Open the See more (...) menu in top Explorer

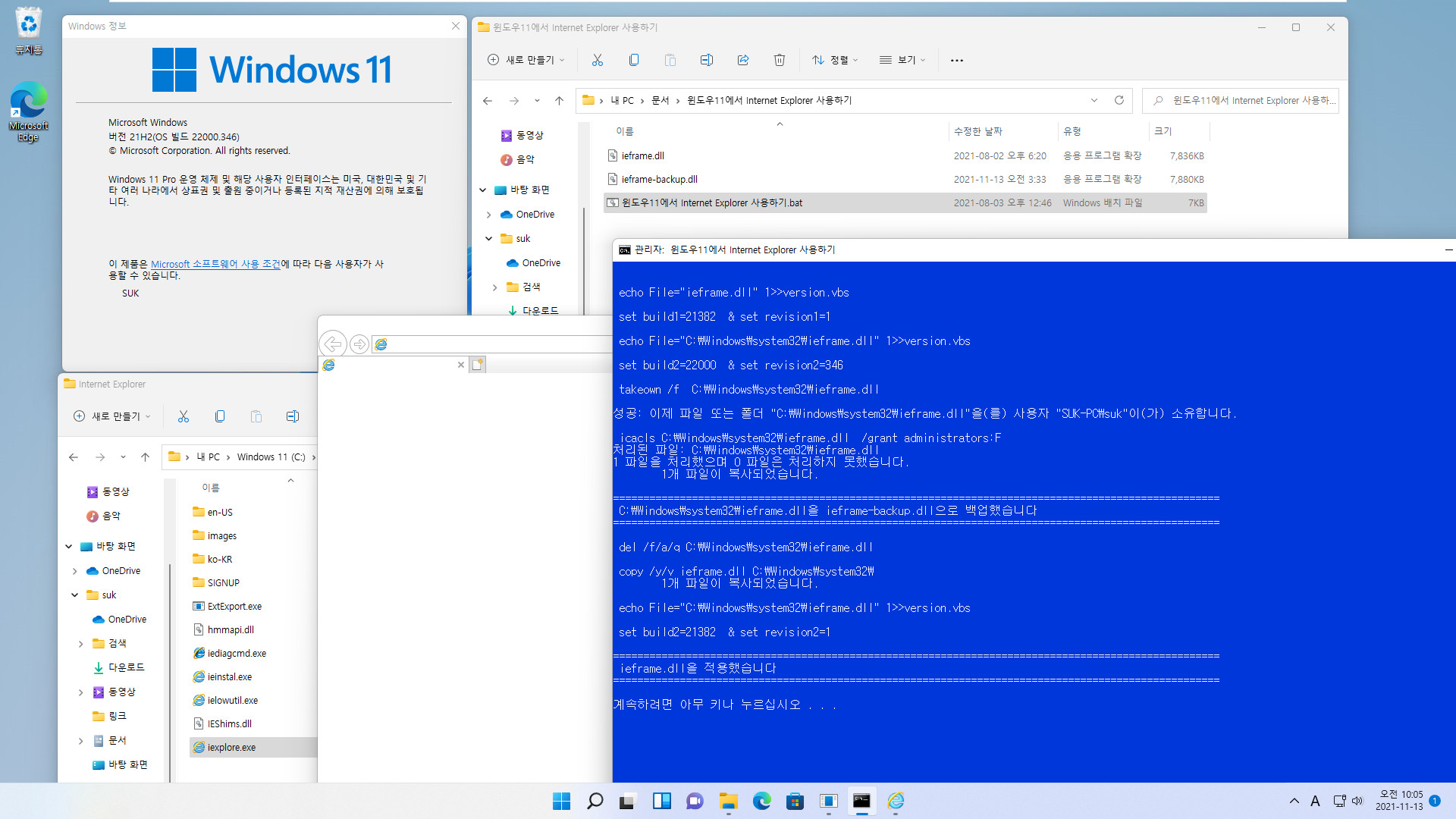pos(957,60)
